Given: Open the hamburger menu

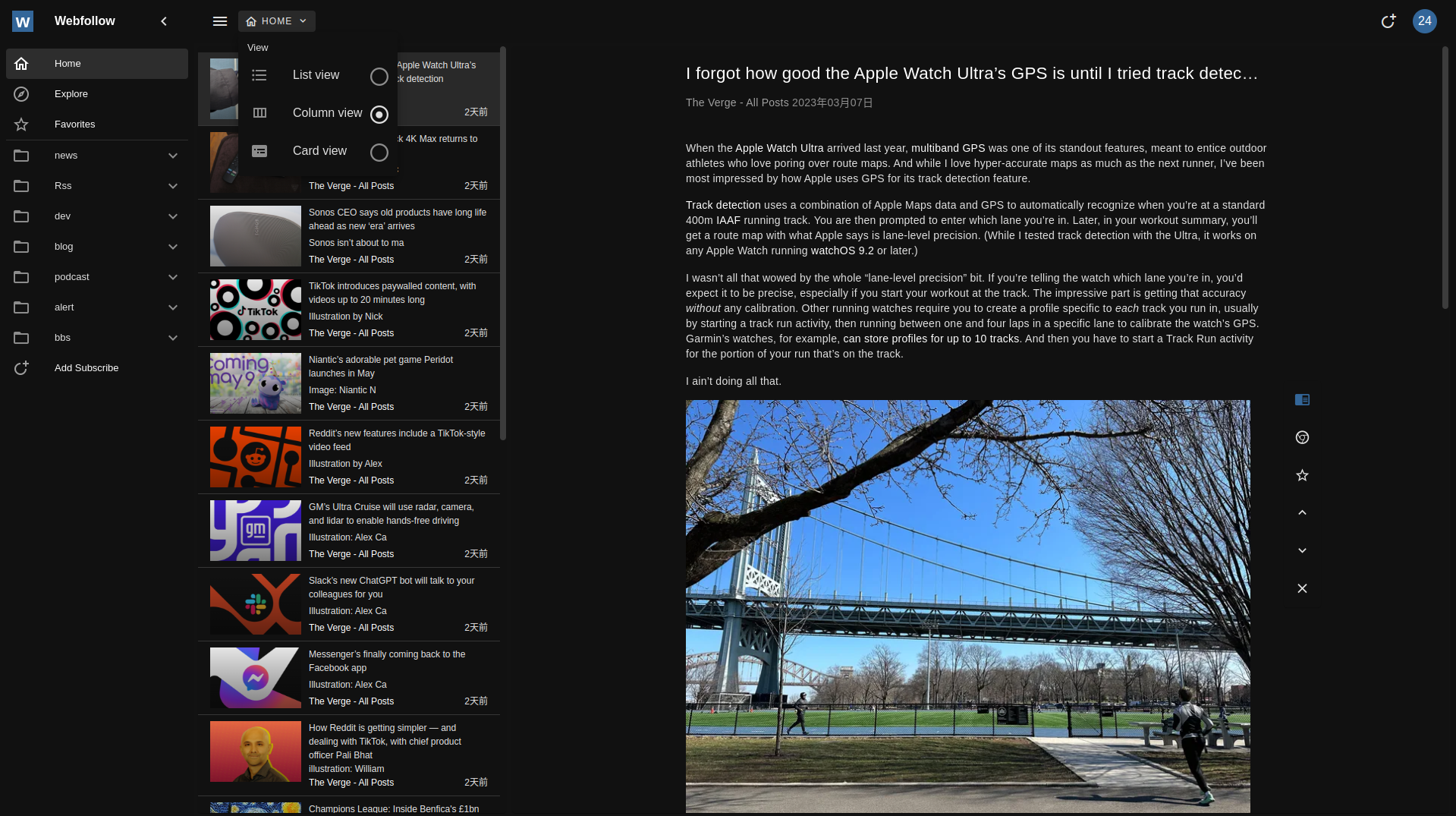Looking at the screenshot, I should pos(220,21).
